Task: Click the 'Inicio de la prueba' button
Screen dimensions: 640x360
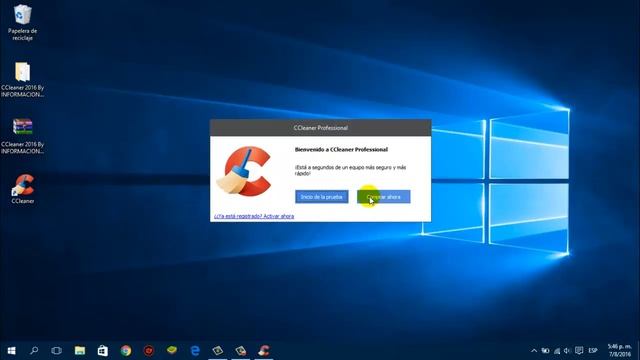Action: 322,197
